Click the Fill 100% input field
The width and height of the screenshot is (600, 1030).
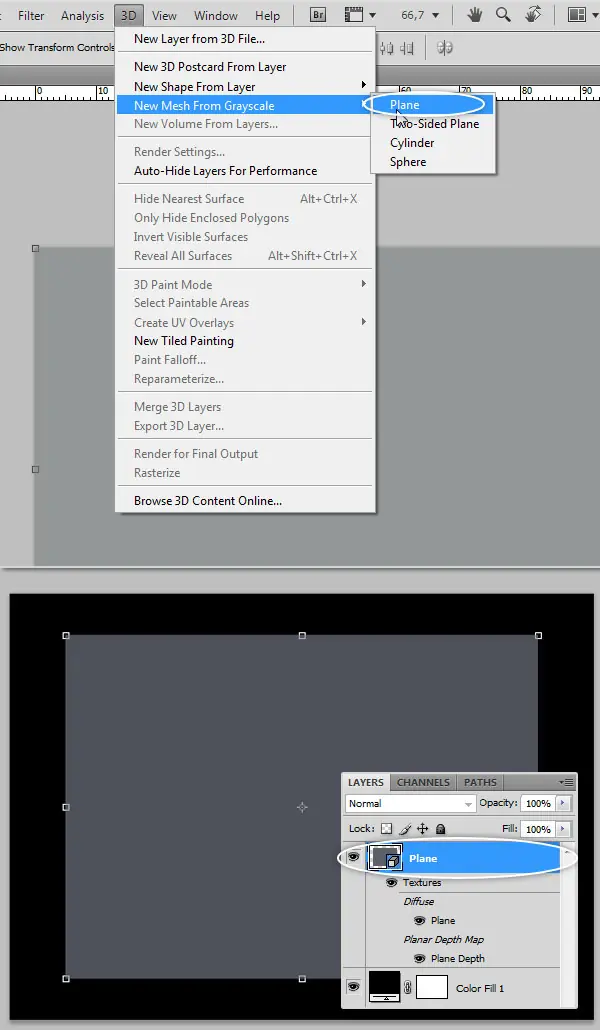click(538, 829)
